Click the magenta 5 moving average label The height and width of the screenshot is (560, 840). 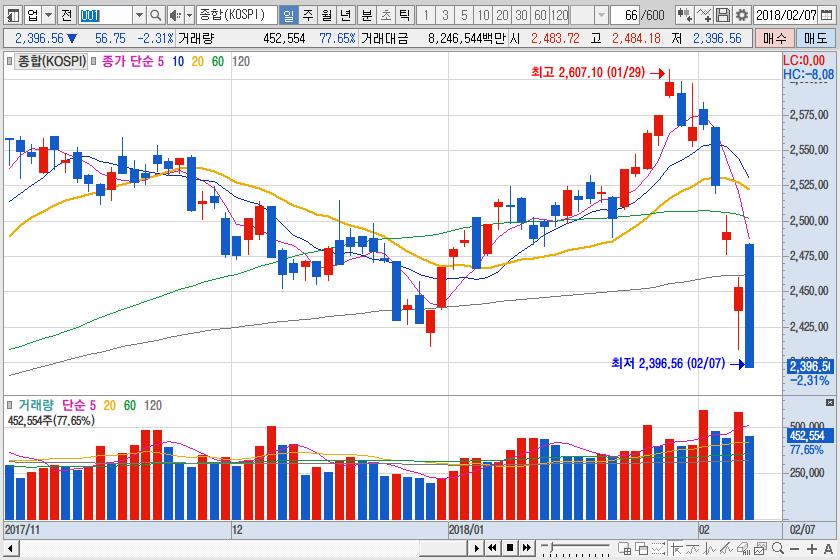[160, 62]
